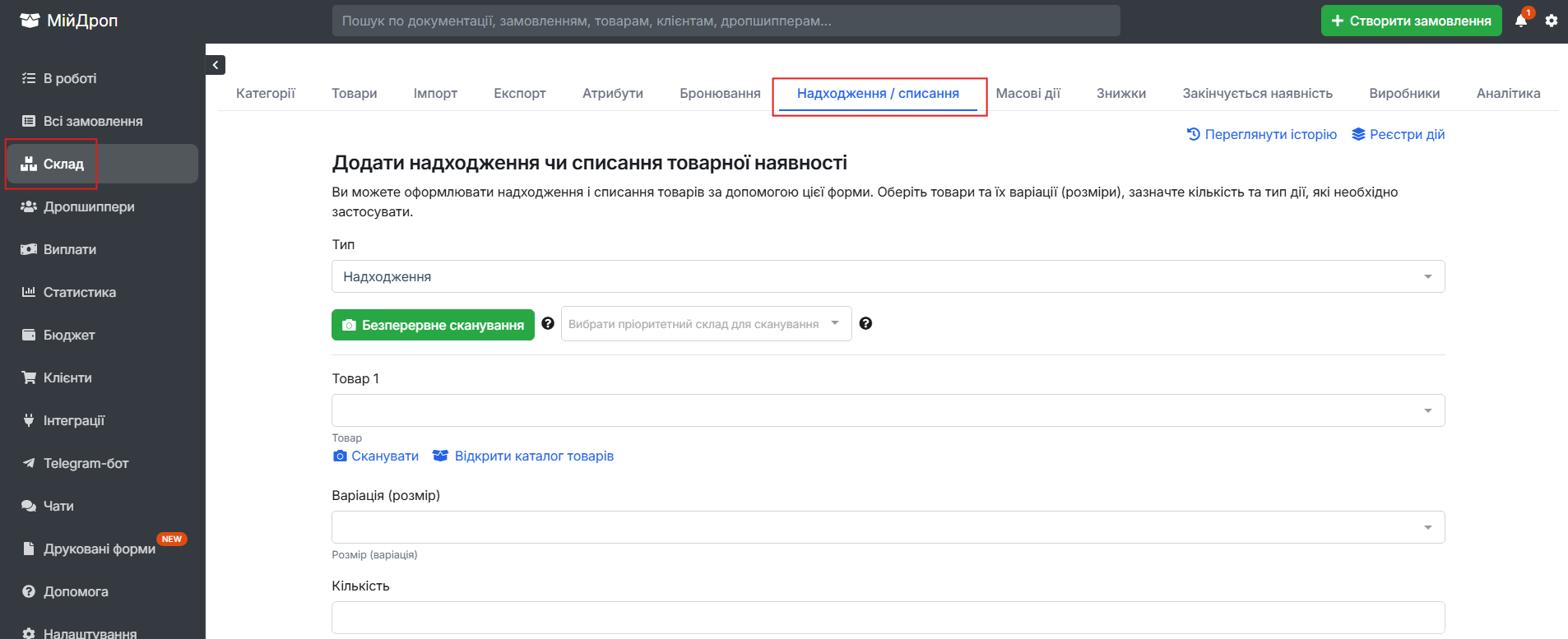
Task: Open the notifications bell icon
Action: (x=1521, y=21)
